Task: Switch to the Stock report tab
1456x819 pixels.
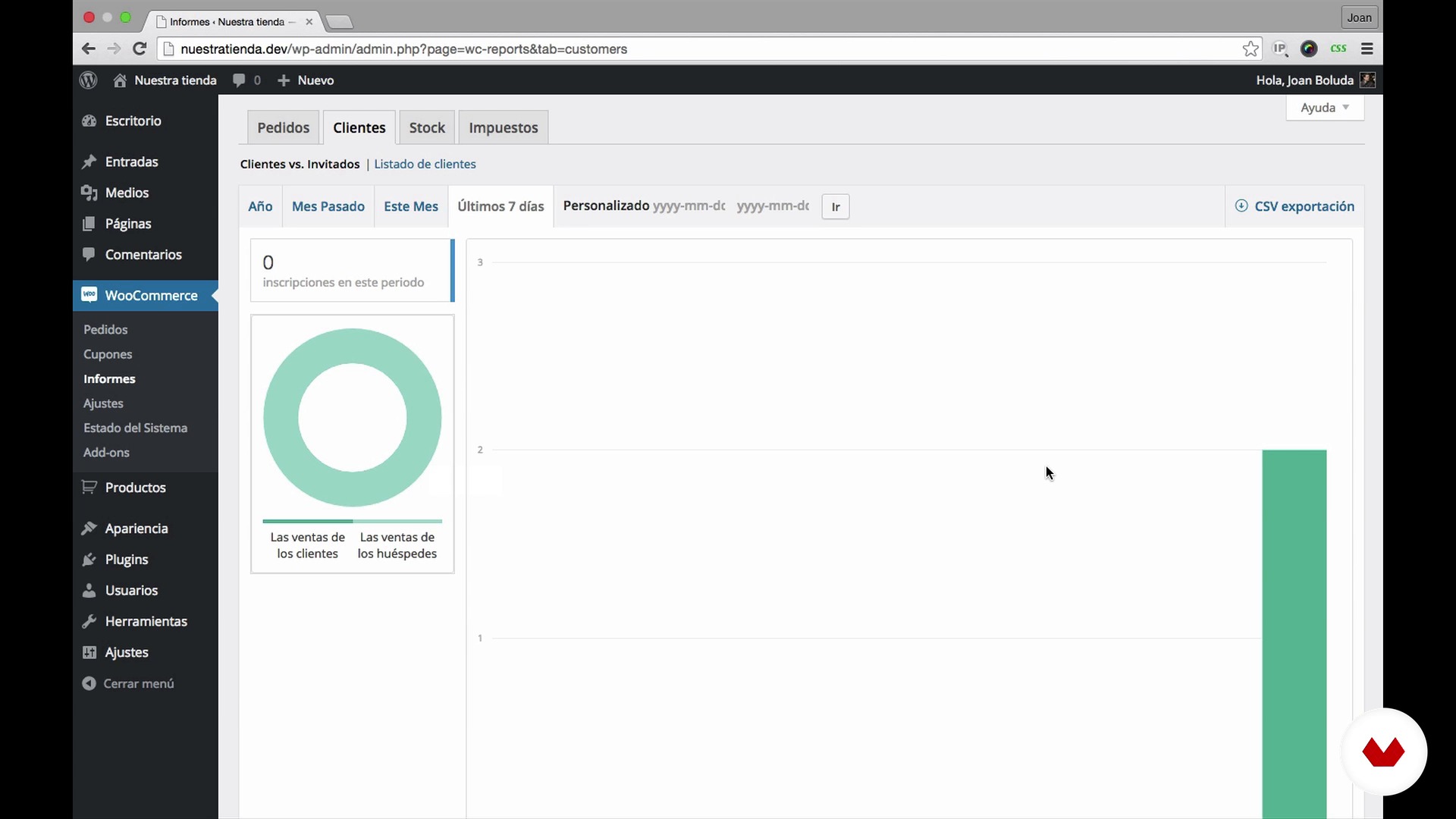Action: pyautogui.click(x=427, y=127)
